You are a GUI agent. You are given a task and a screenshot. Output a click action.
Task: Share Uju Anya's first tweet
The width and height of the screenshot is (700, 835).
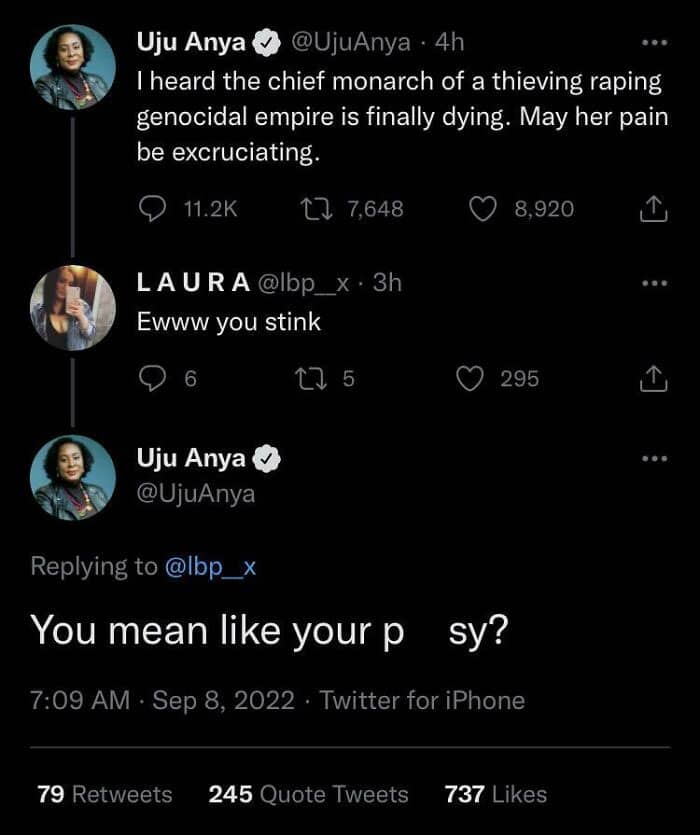point(651,208)
